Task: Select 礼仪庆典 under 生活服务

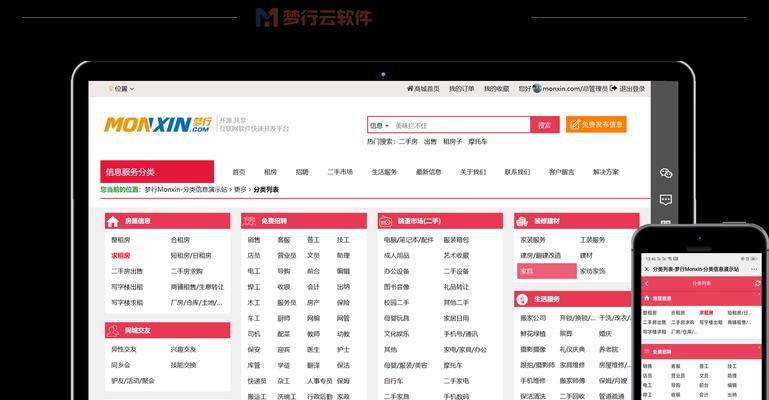Action: [572, 350]
